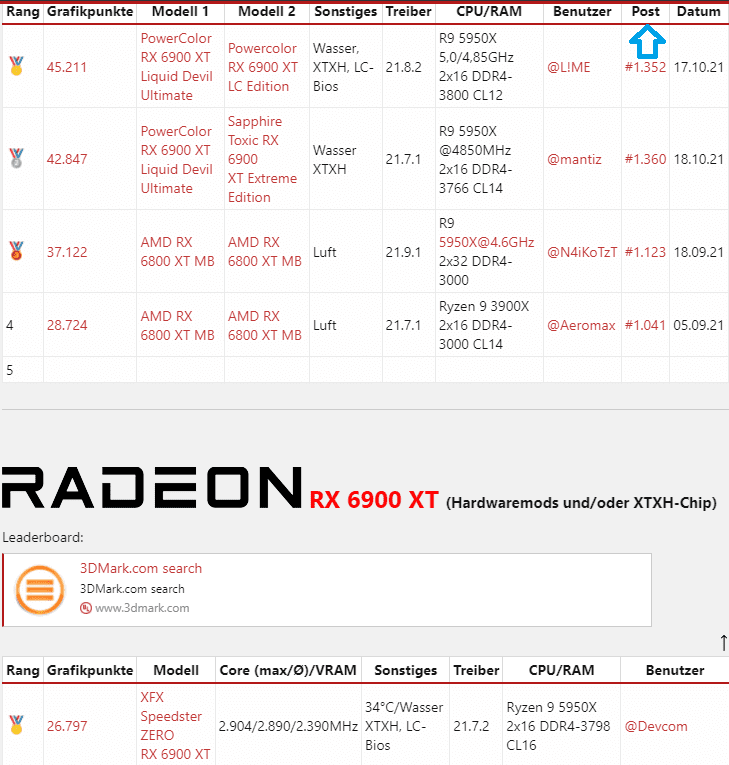Click the small UL icon beside www.3dmark.com
This screenshot has width=729, height=765.
click(86, 608)
